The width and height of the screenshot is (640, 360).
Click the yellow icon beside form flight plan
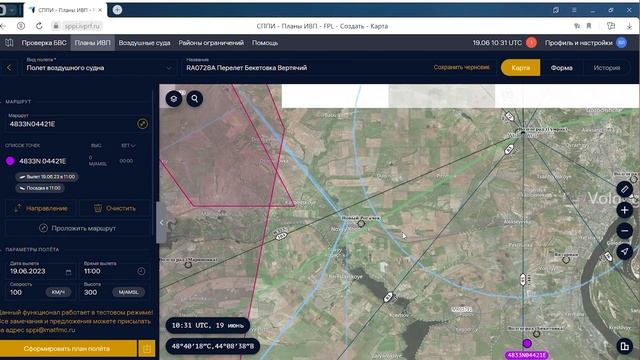pyautogui.click(x=147, y=349)
